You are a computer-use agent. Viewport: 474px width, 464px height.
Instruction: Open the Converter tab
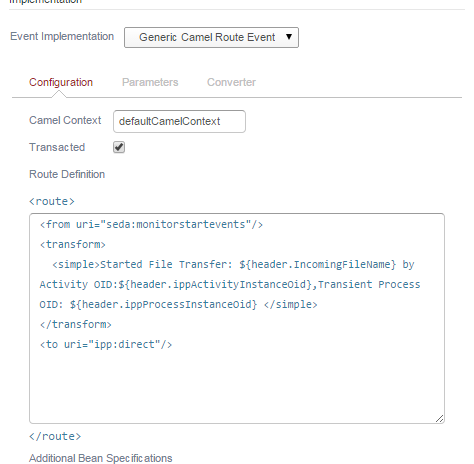click(231, 82)
